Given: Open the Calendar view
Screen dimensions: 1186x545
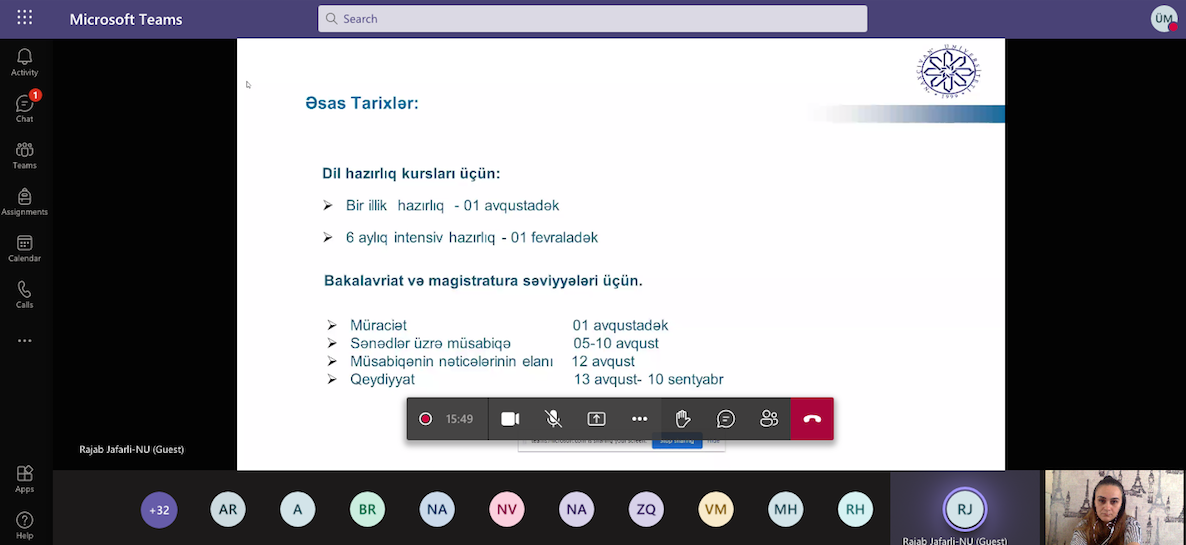Looking at the screenshot, I should (x=24, y=249).
